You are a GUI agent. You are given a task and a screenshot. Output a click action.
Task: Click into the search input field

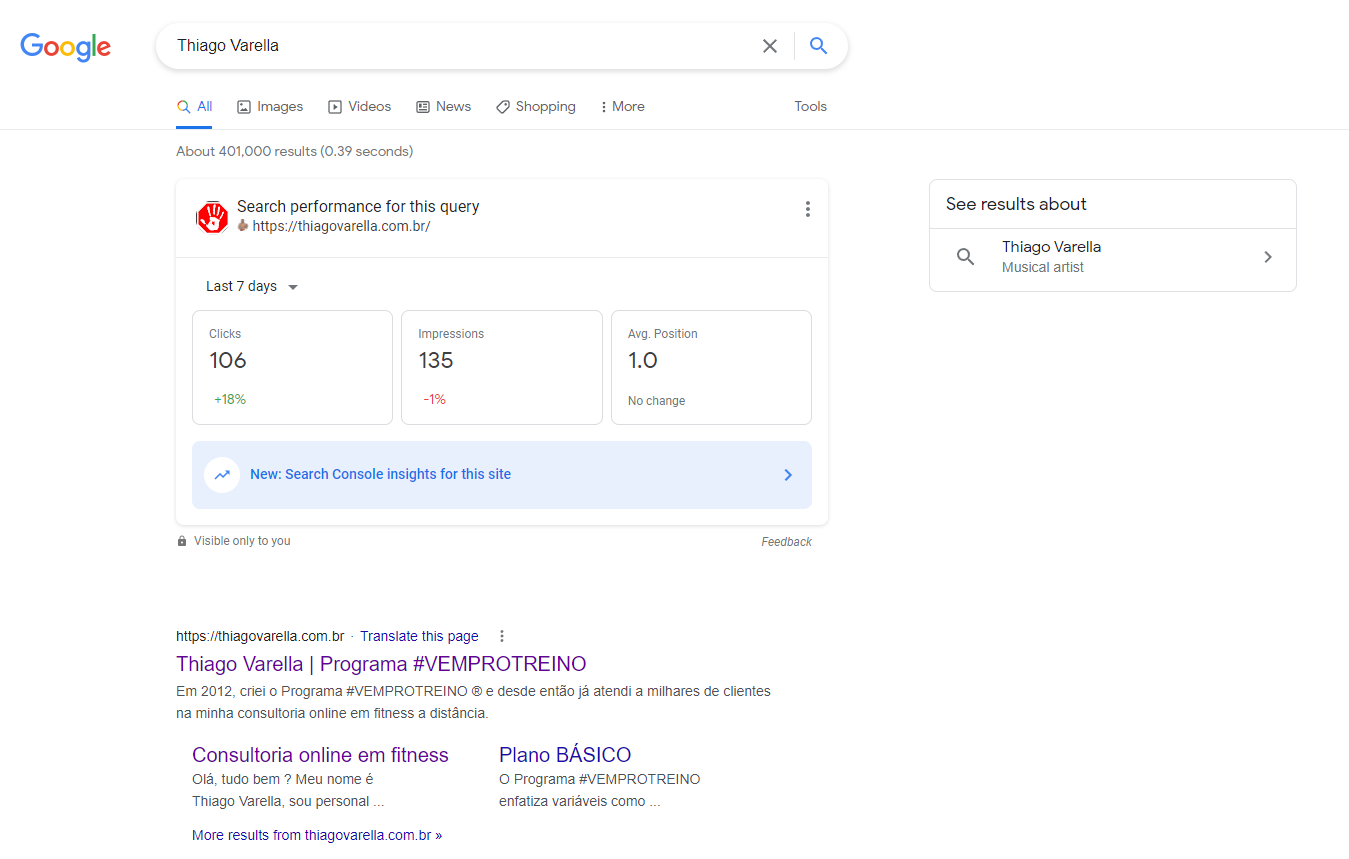tap(460, 46)
